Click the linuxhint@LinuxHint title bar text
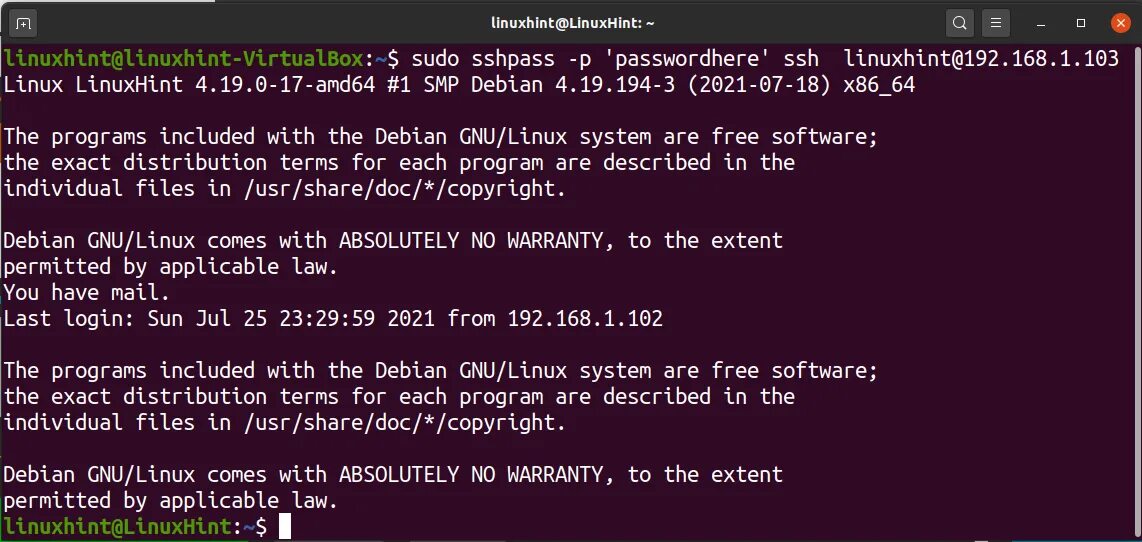The height and width of the screenshot is (542, 1142). pyautogui.click(x=572, y=22)
